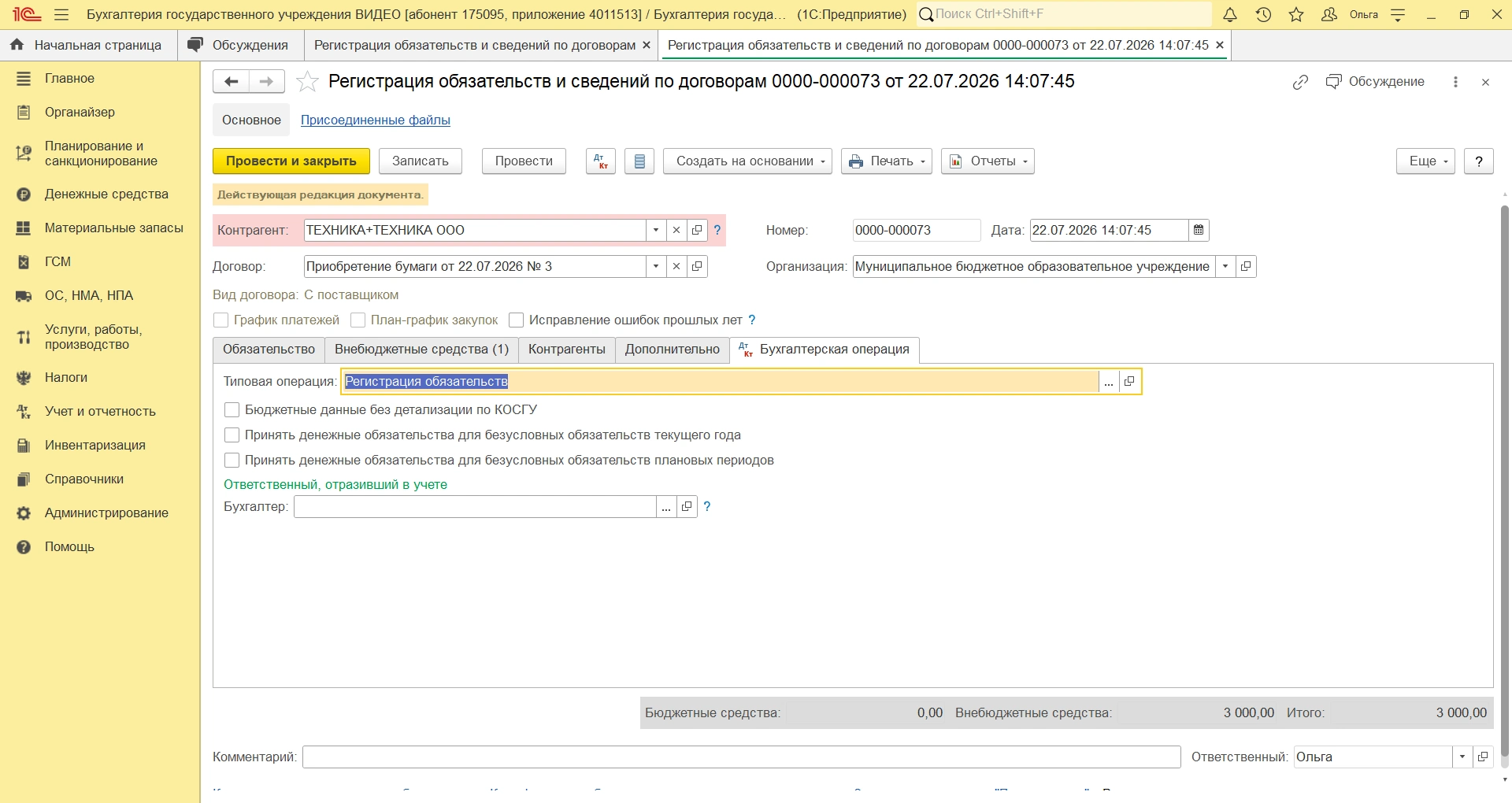Open Начальная страница tab
1512x803 pixels.
[87, 46]
